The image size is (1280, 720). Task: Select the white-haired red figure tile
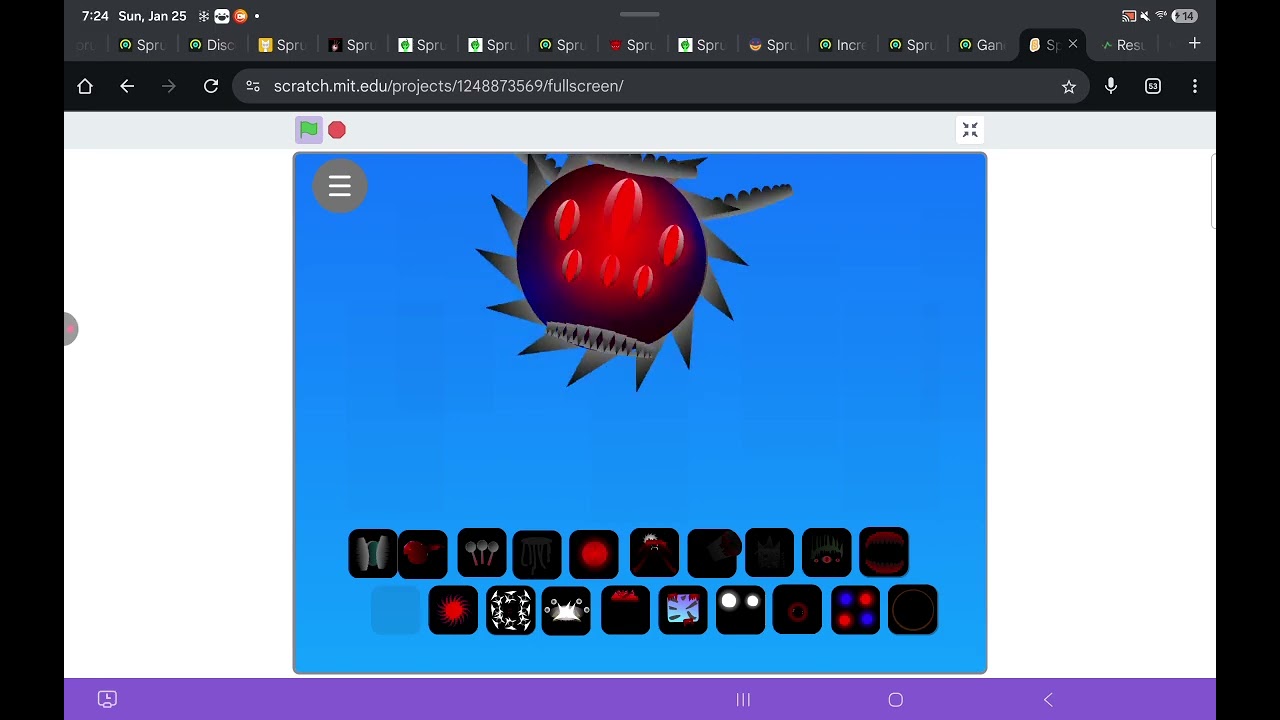654,553
